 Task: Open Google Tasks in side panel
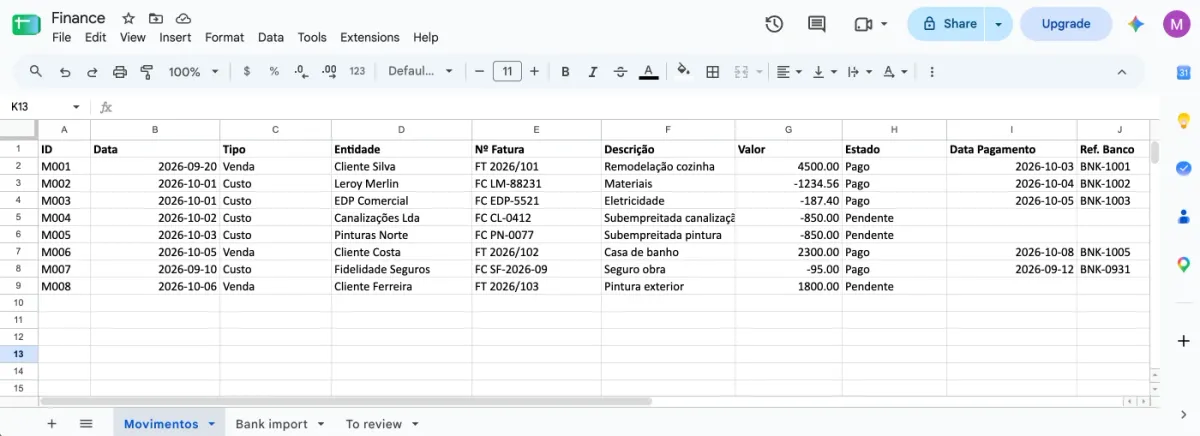[x=1183, y=167]
